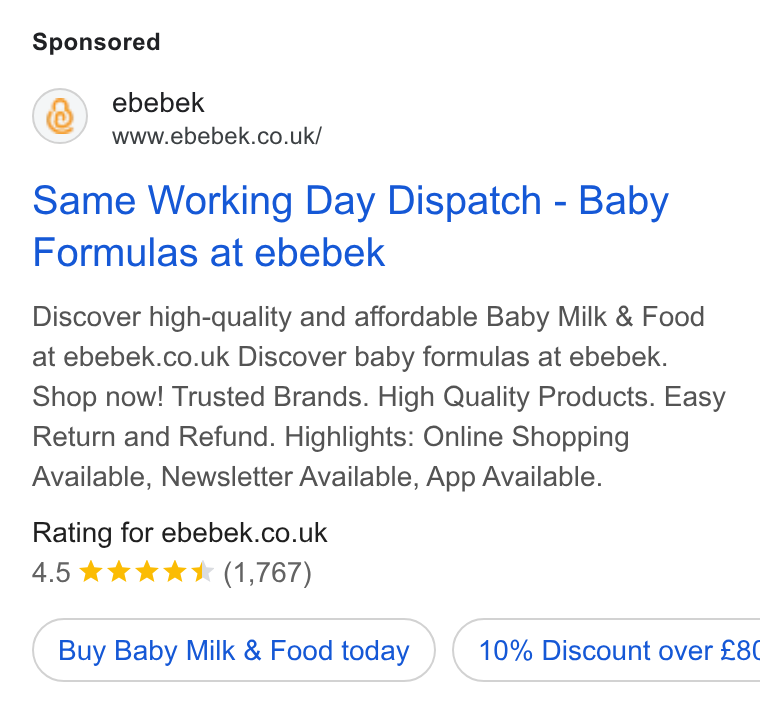Click 'App Available' at the end of the description
The width and height of the screenshot is (760, 714).
(x=514, y=477)
